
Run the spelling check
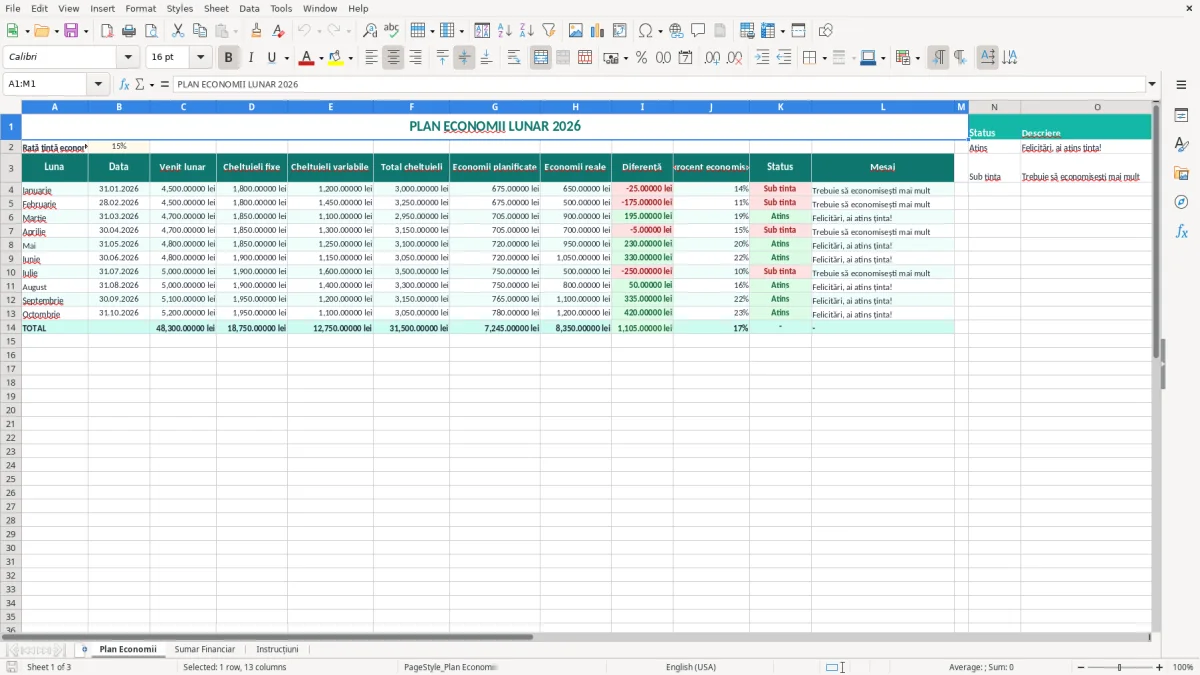[392, 31]
